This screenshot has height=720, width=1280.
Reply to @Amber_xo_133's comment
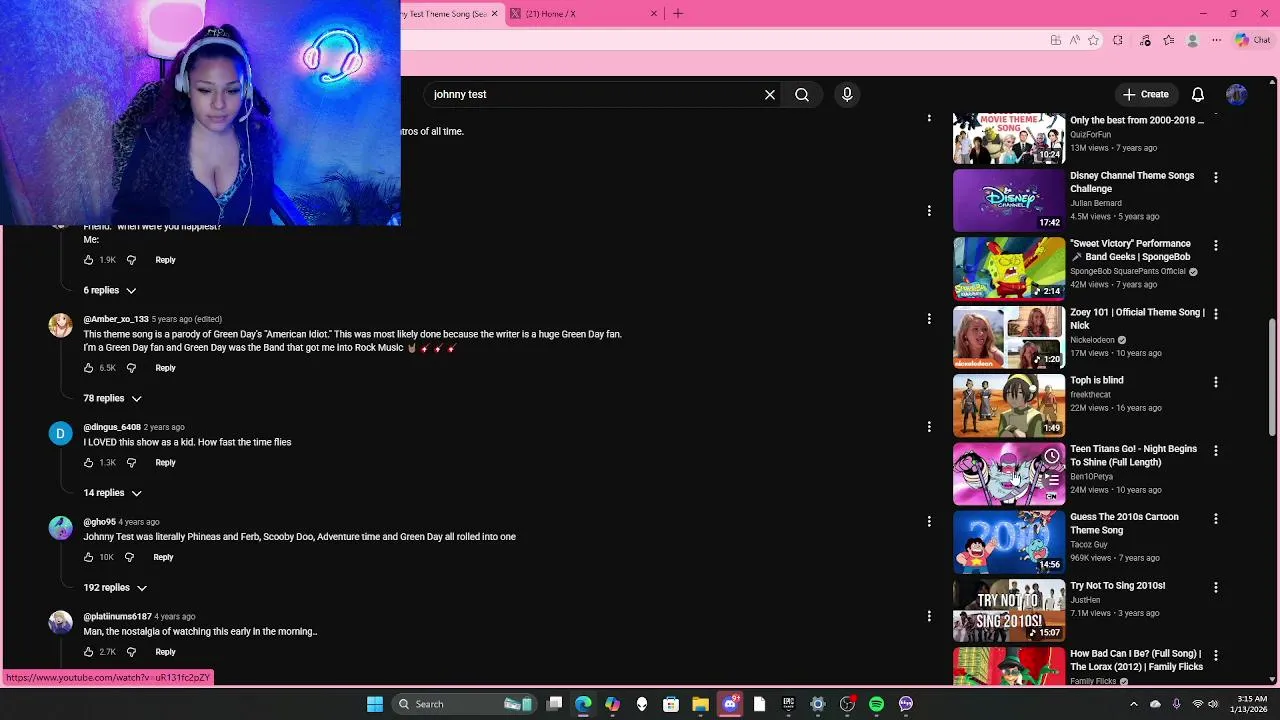[165, 368]
